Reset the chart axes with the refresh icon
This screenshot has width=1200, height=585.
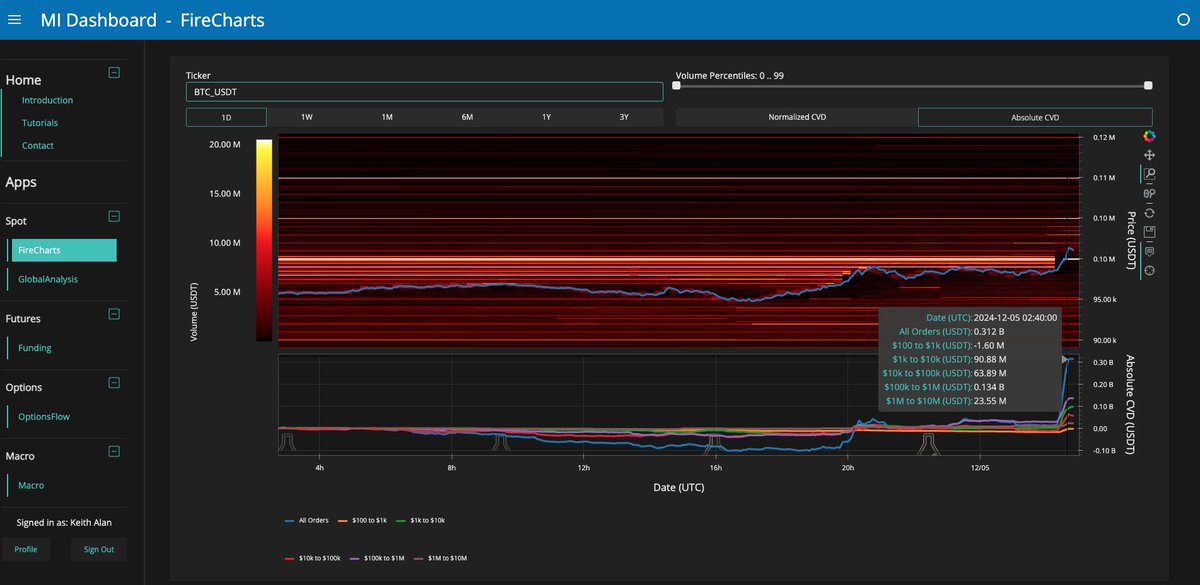tap(1149, 212)
